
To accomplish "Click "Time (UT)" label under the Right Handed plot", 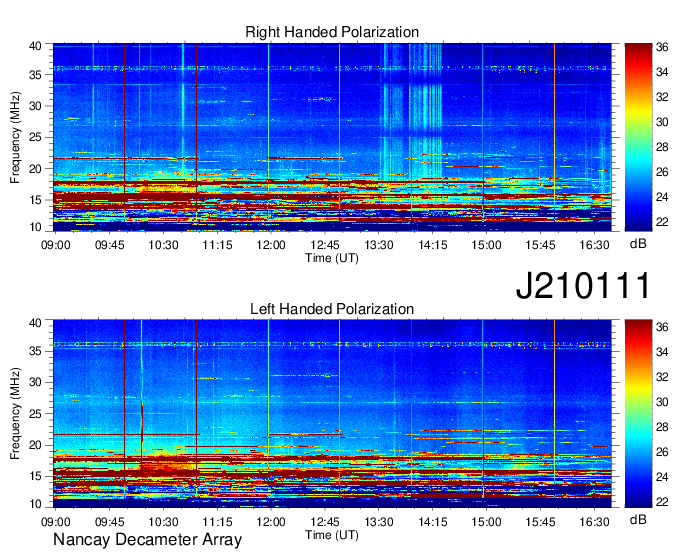I will [x=332, y=258].
